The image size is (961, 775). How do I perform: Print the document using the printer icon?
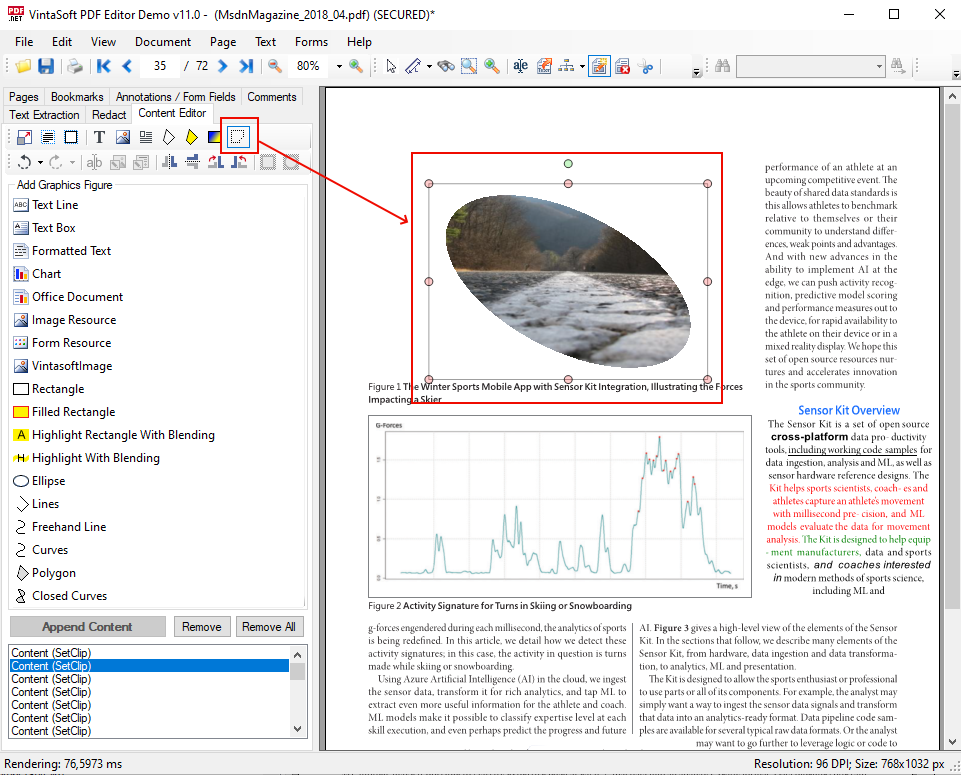coord(75,66)
